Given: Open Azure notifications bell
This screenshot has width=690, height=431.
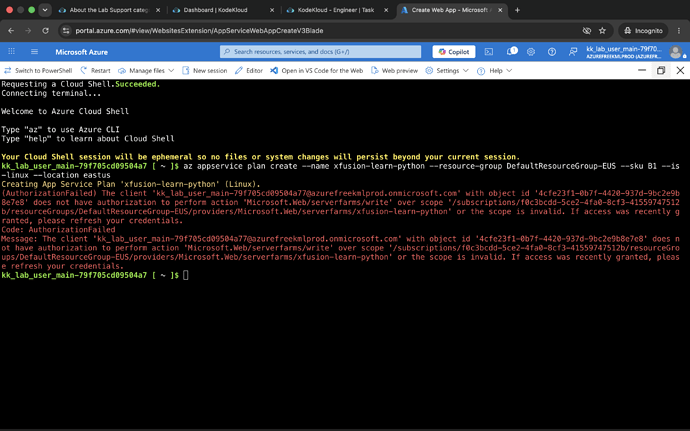Looking at the screenshot, I should point(511,52).
